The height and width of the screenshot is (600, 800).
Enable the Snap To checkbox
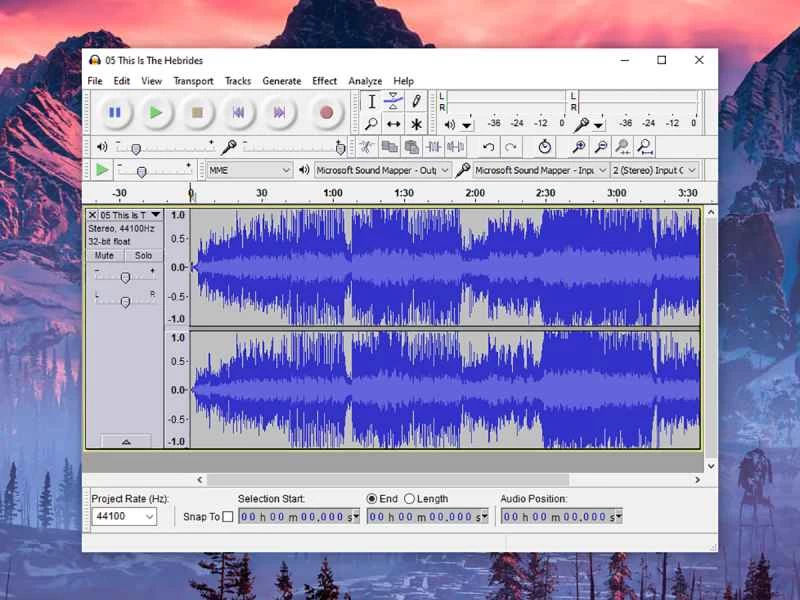coord(228,517)
